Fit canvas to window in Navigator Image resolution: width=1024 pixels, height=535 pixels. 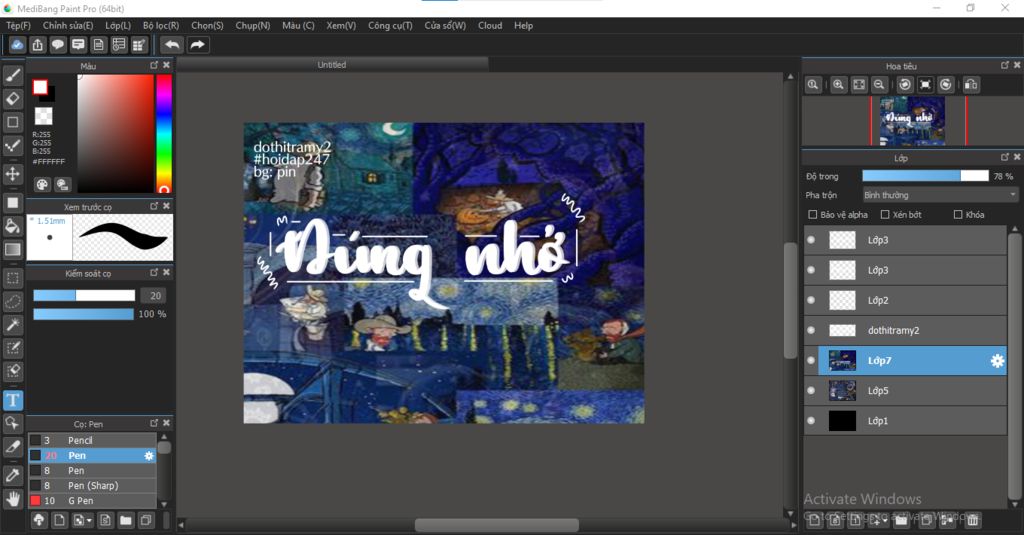pos(859,85)
